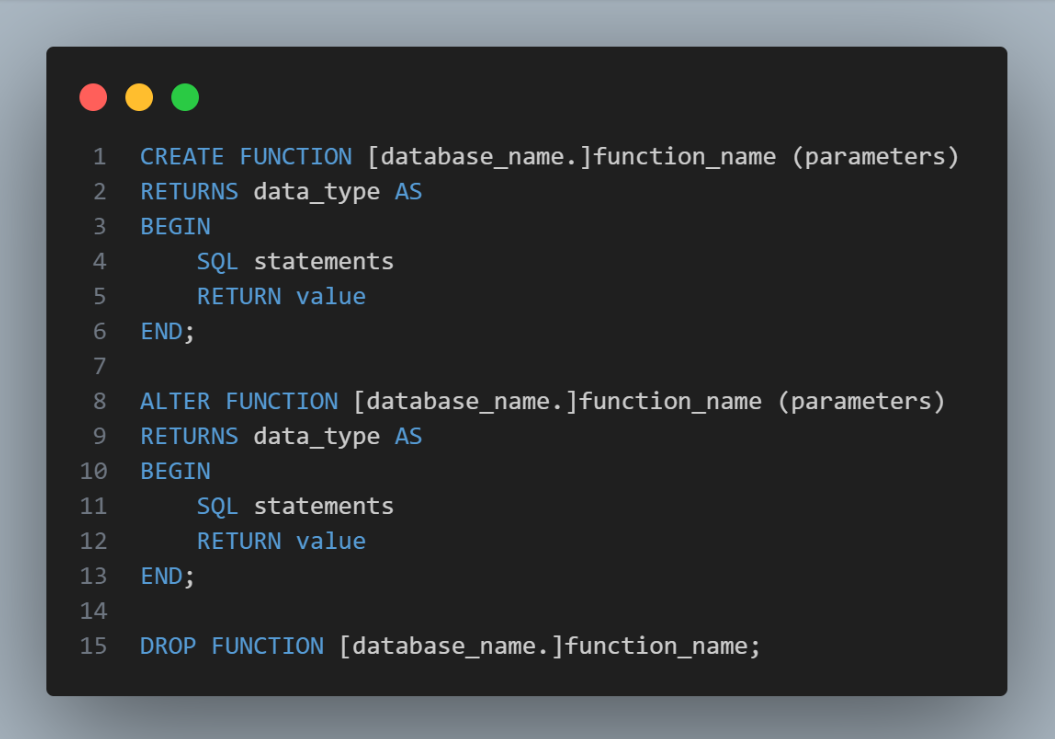Click the ALTER keyword on line 8
The height and width of the screenshot is (739, 1055).
(175, 402)
